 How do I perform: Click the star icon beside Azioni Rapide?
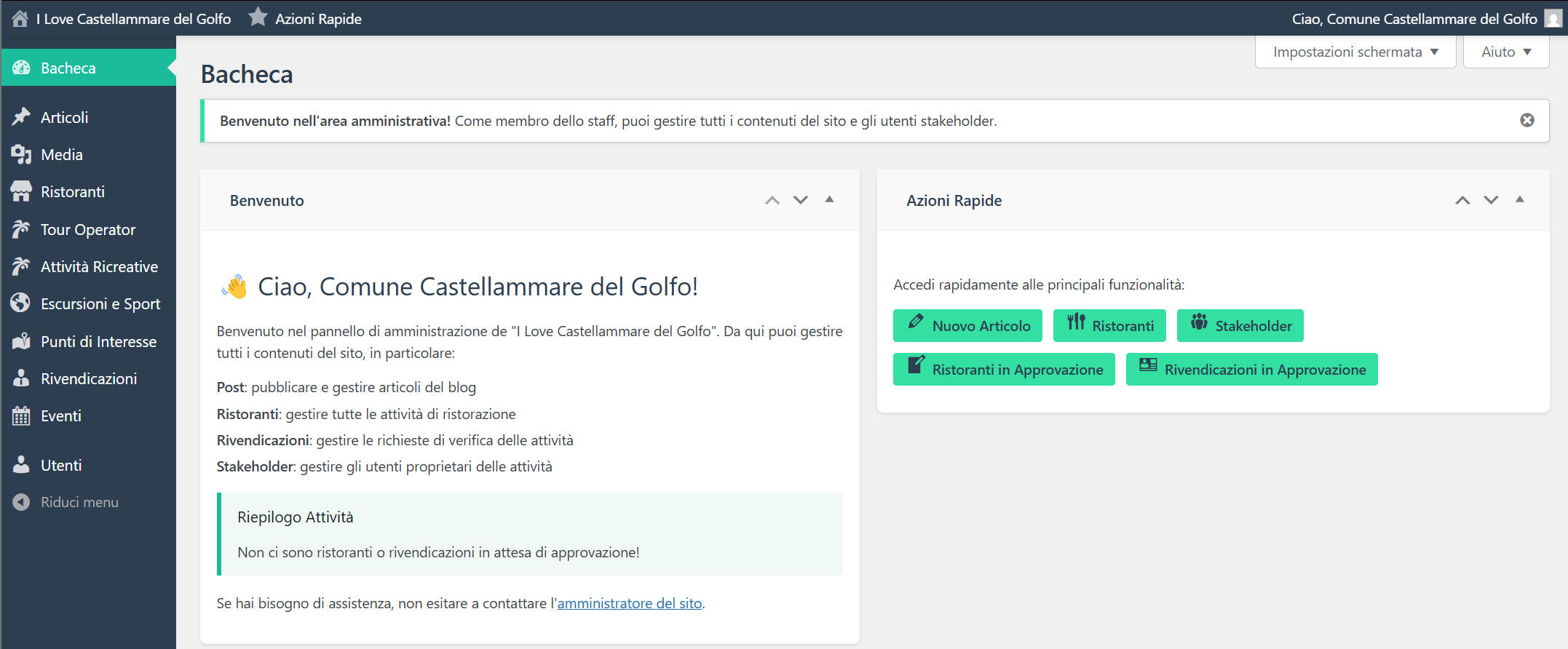[258, 17]
